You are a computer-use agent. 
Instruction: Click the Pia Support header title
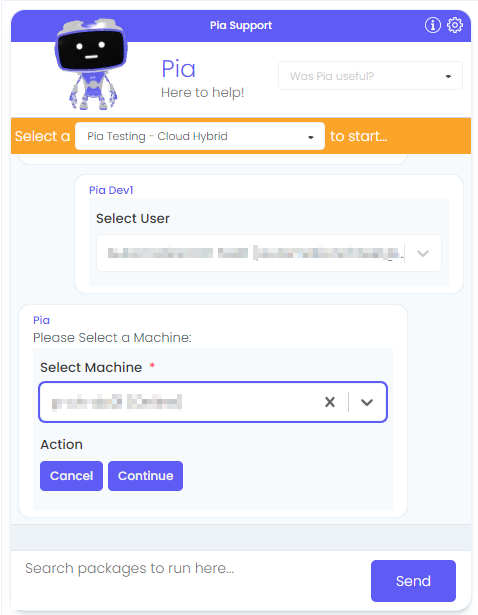[x=241, y=25]
